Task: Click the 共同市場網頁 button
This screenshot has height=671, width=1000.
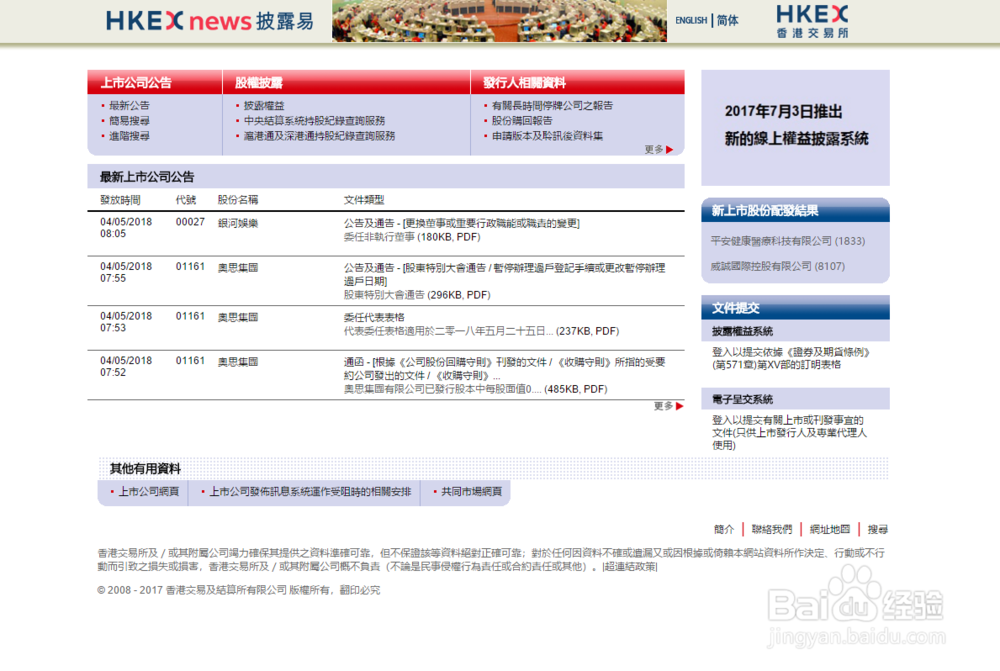Action: (466, 492)
